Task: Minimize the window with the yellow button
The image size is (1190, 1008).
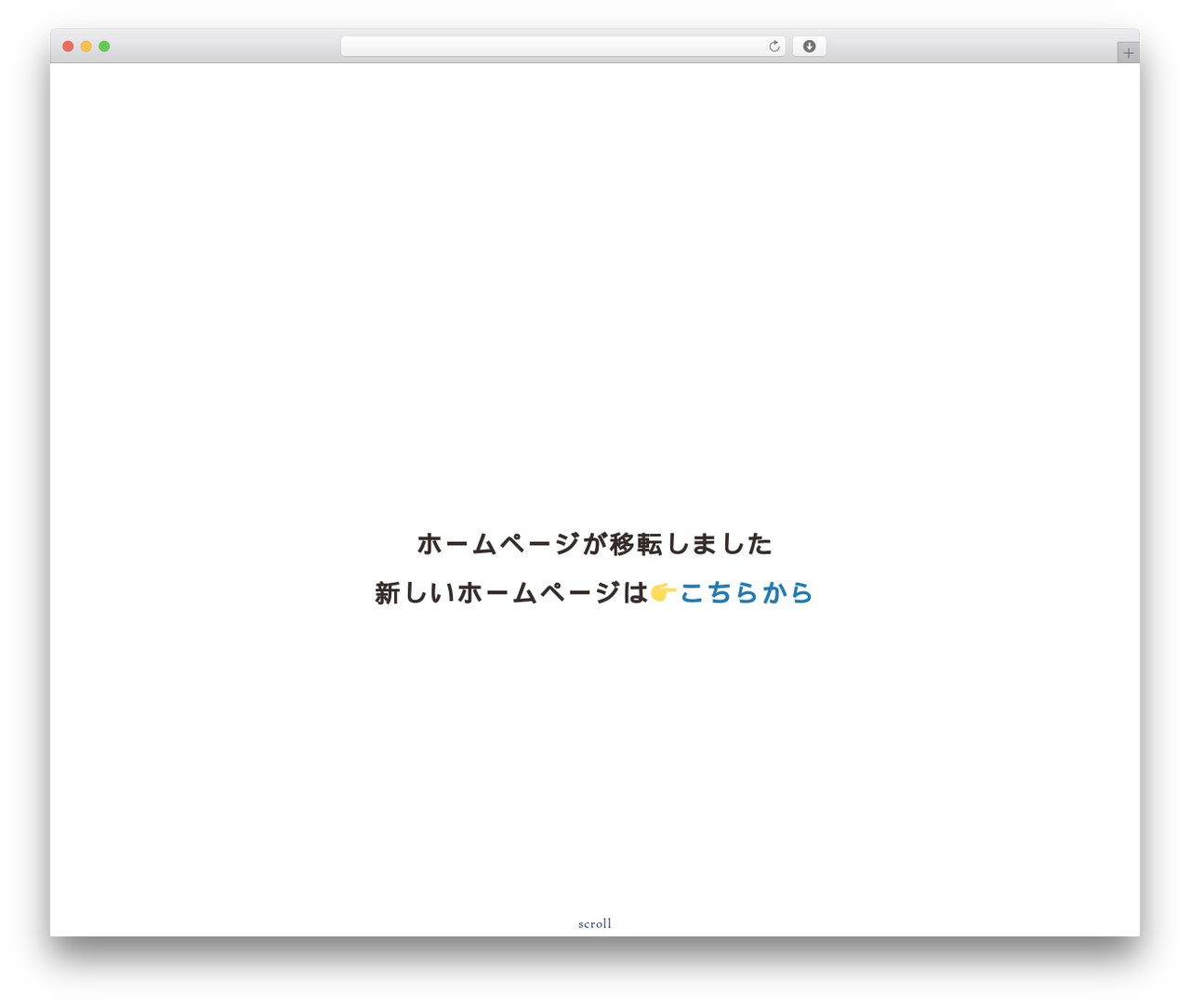Action: tap(86, 46)
